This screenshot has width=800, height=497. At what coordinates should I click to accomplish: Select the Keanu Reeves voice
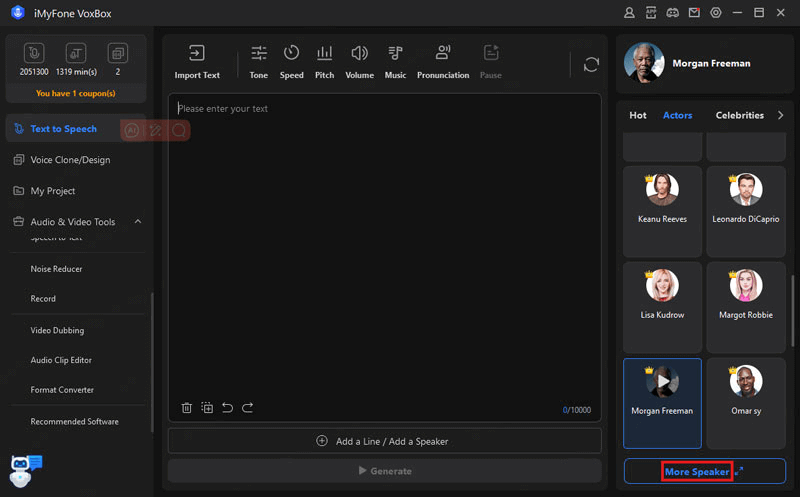[662, 211]
